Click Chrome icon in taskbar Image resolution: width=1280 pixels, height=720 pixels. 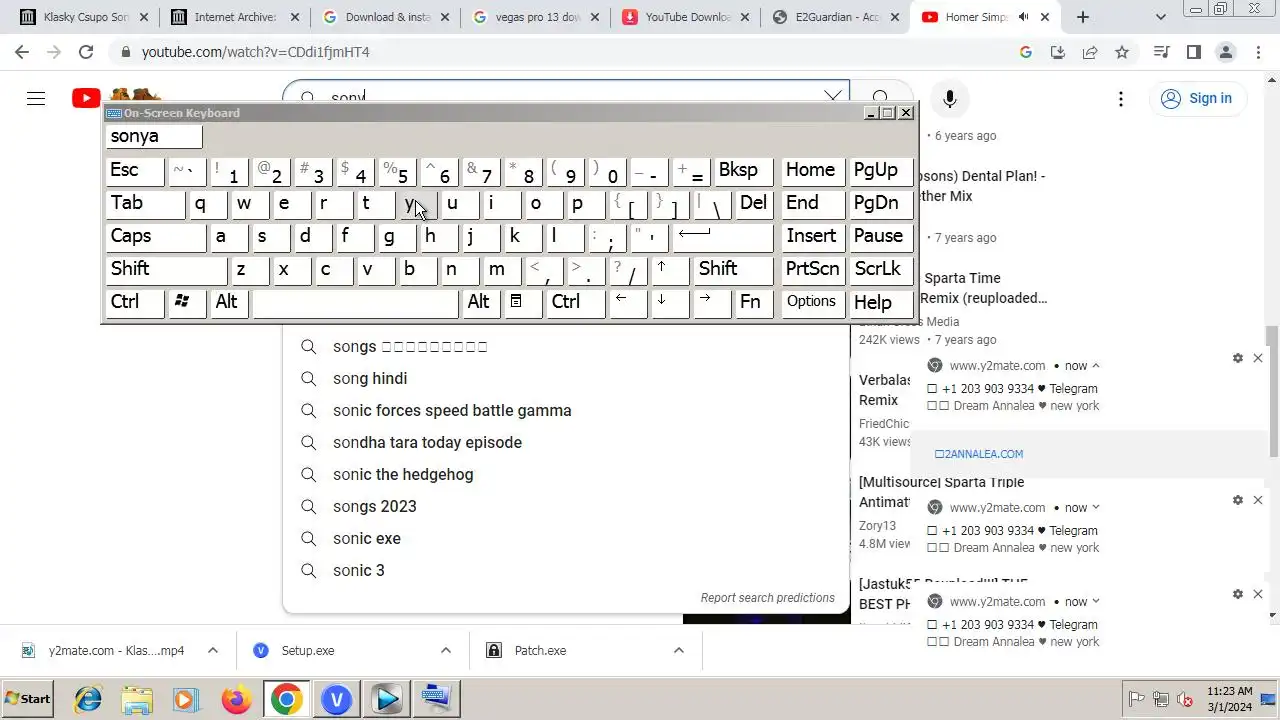[286, 699]
